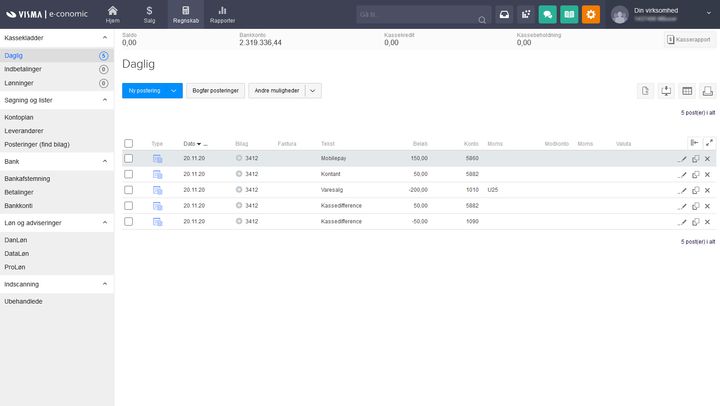This screenshot has width=720, height=406.
Task: Click the green chat bubbles icon
Action: tap(547, 14)
